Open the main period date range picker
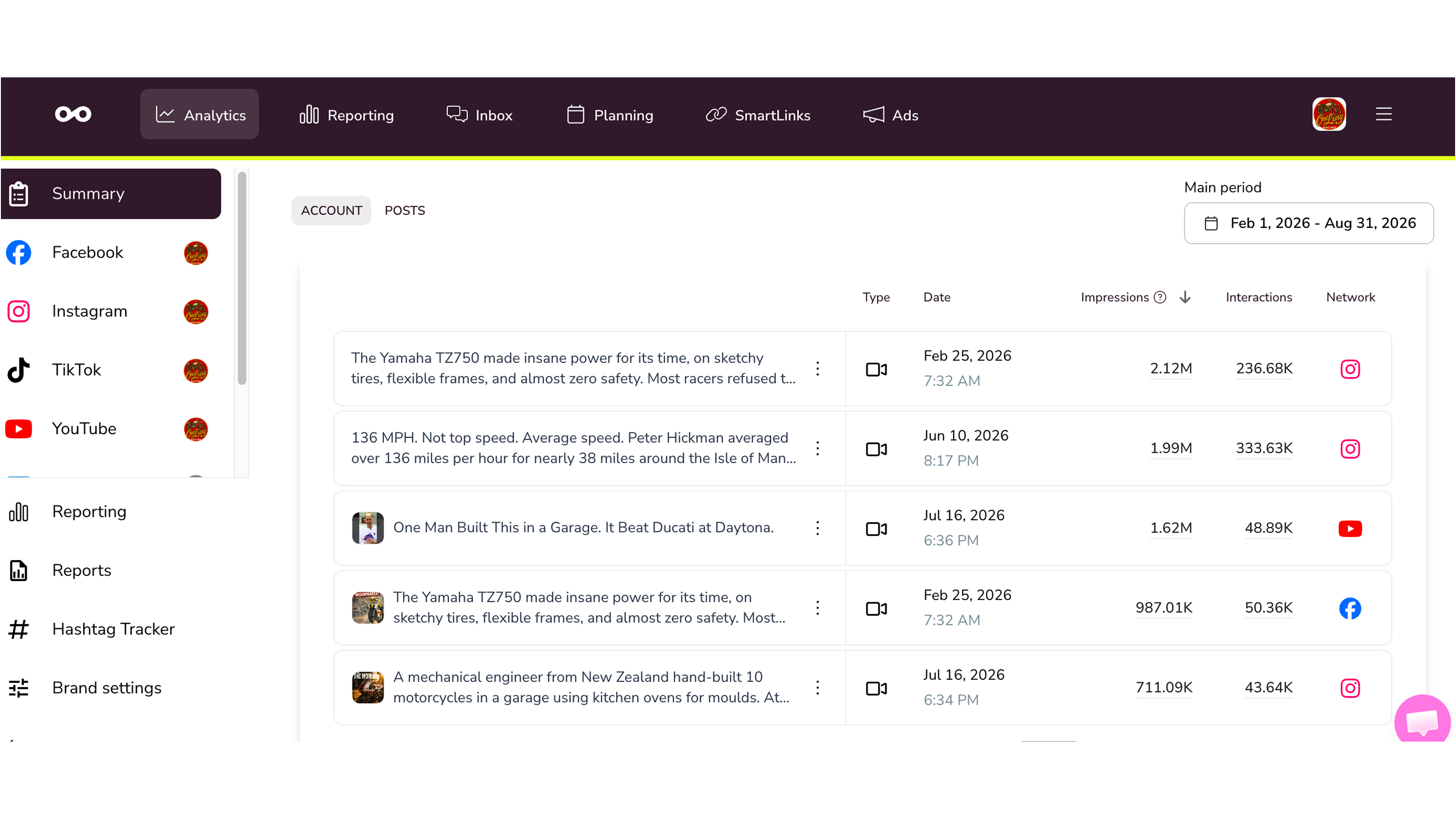Screen dimensions: 1456x819 click(x=1309, y=223)
